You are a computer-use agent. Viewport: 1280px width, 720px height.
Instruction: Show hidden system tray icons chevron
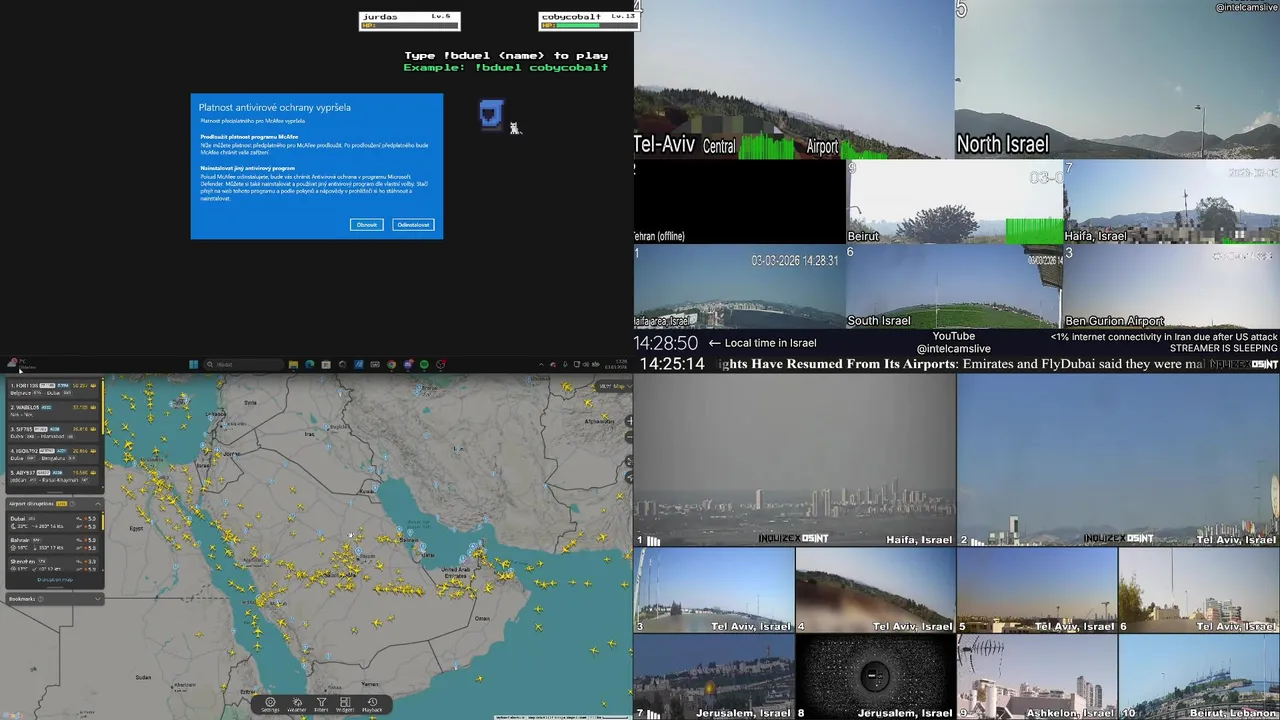(x=541, y=365)
